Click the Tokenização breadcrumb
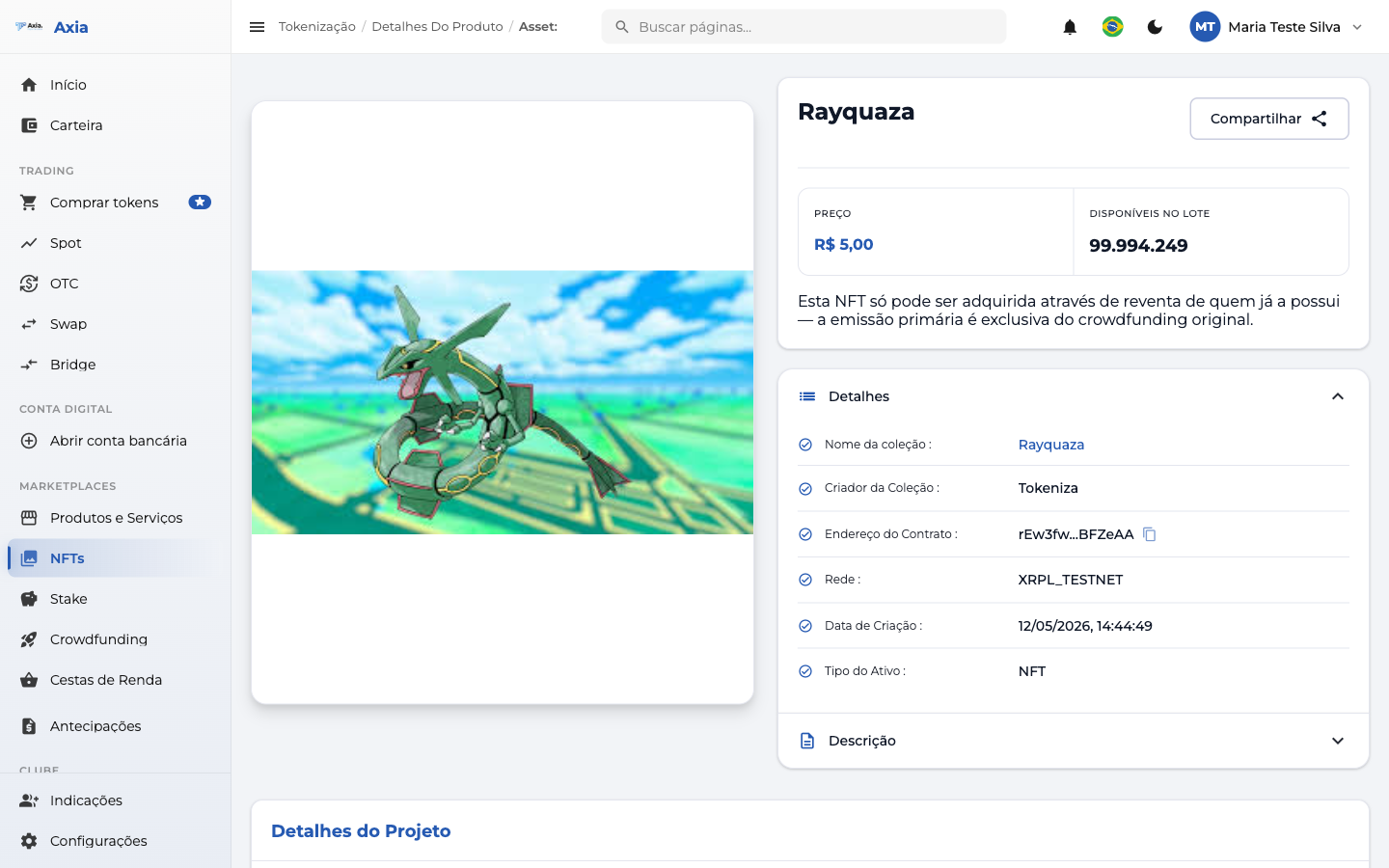Screen dimensions: 1389x868 pyautogui.click(x=317, y=27)
